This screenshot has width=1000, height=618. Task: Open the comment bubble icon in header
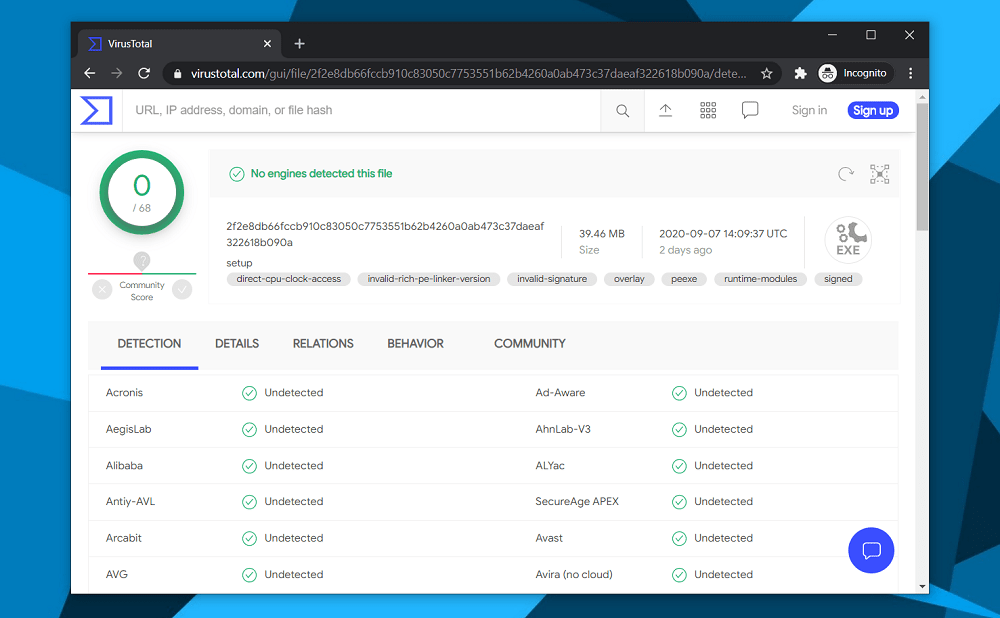[x=750, y=110]
